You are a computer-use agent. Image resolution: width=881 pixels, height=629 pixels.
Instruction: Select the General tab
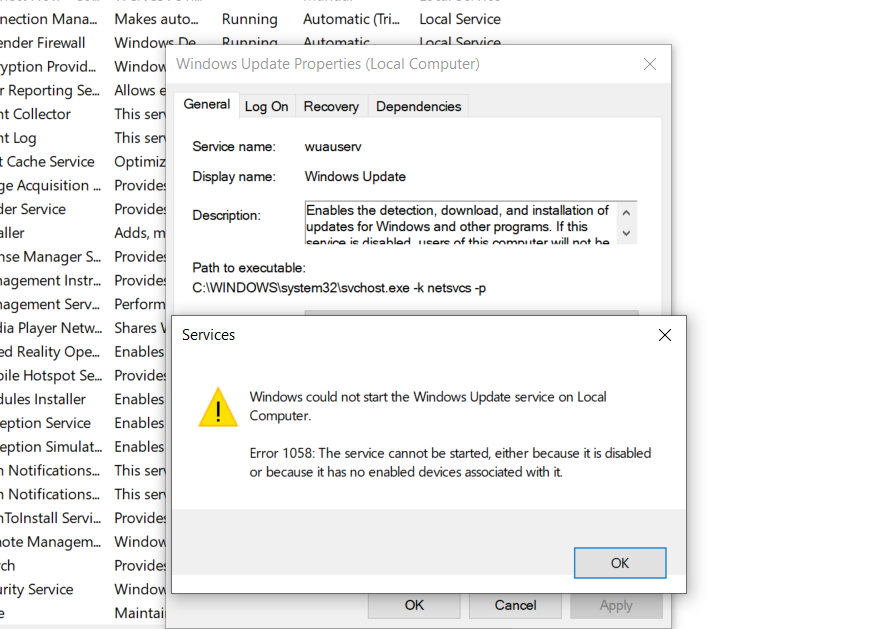click(207, 105)
